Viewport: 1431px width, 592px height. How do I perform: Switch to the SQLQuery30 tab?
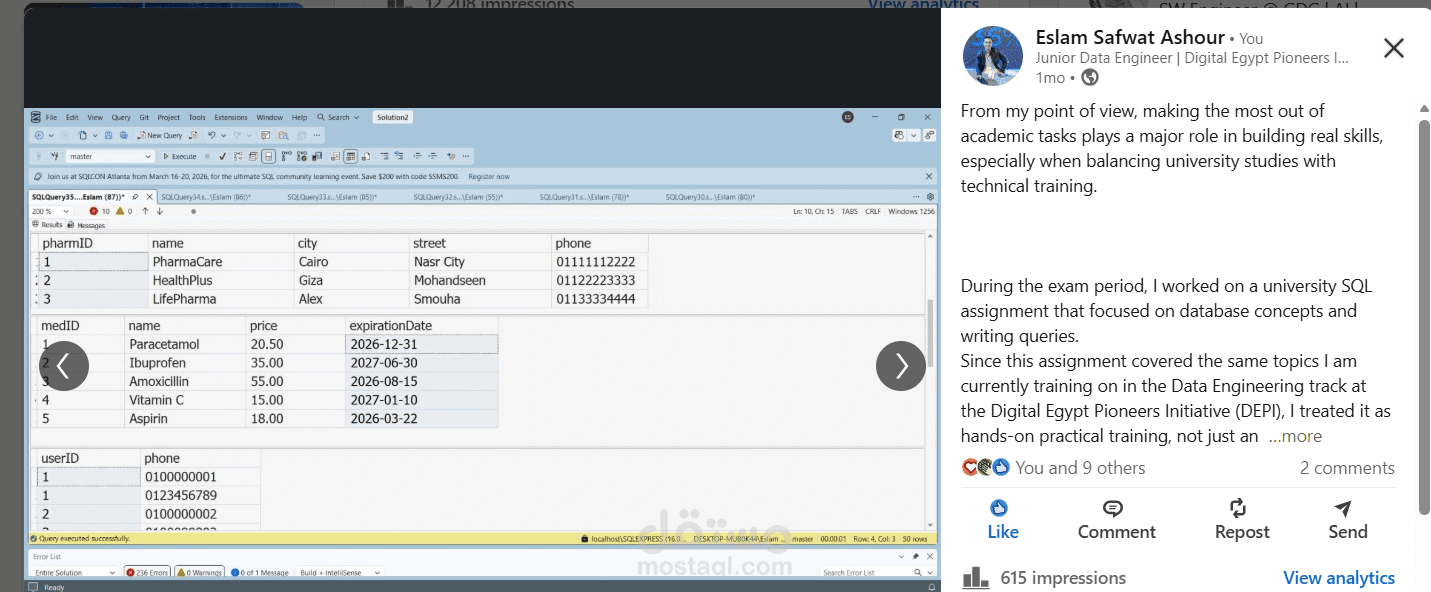click(710, 197)
